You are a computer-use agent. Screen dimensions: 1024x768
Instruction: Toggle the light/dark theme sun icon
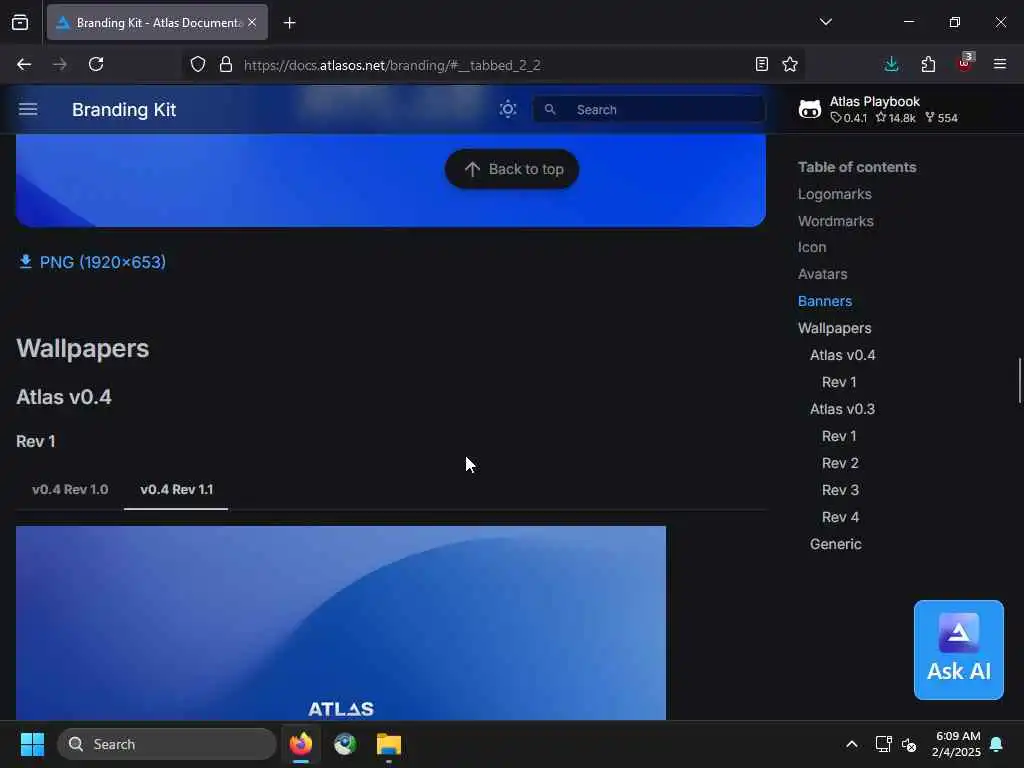pyautogui.click(x=507, y=109)
